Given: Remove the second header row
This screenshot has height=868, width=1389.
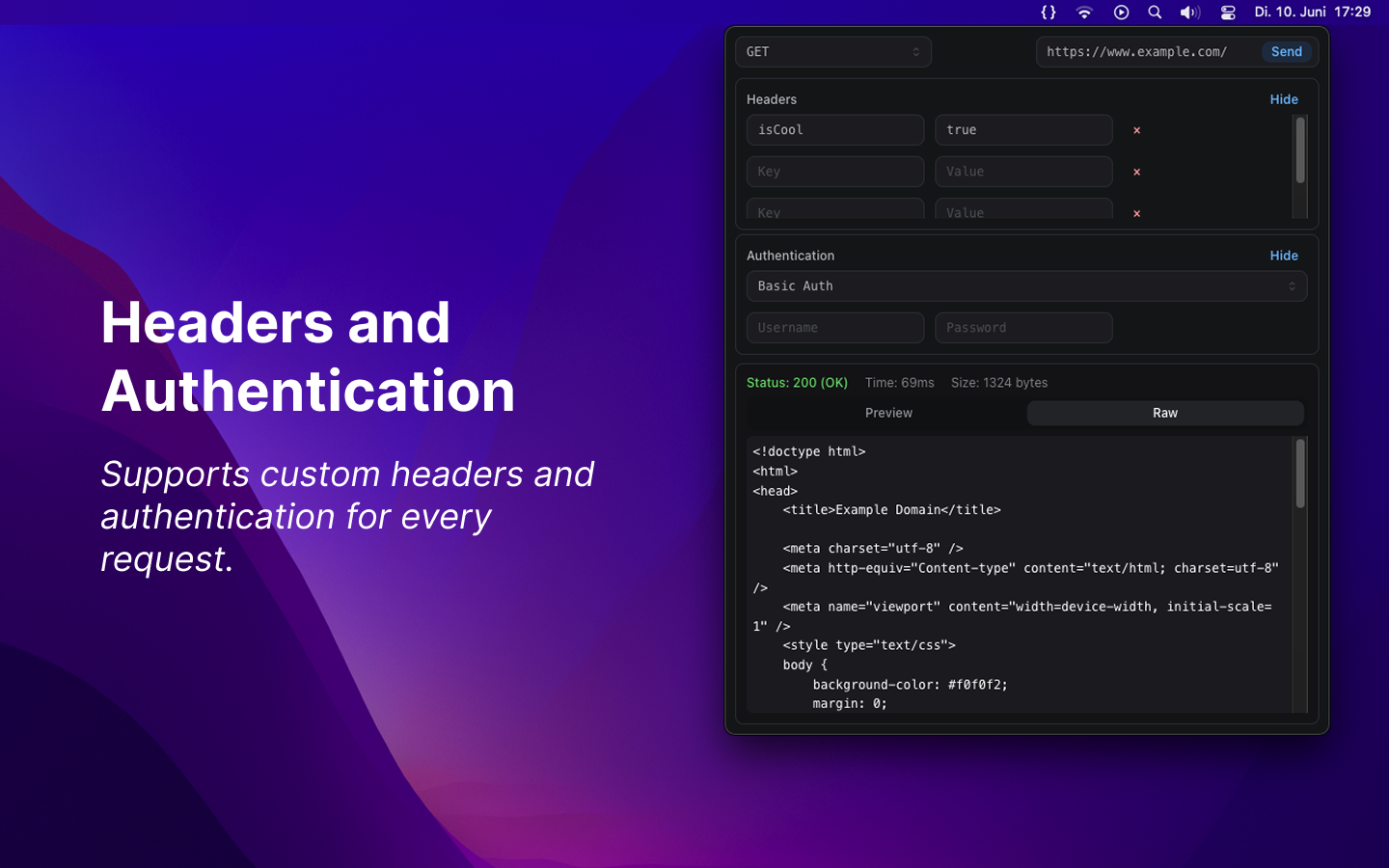Looking at the screenshot, I should [1137, 172].
